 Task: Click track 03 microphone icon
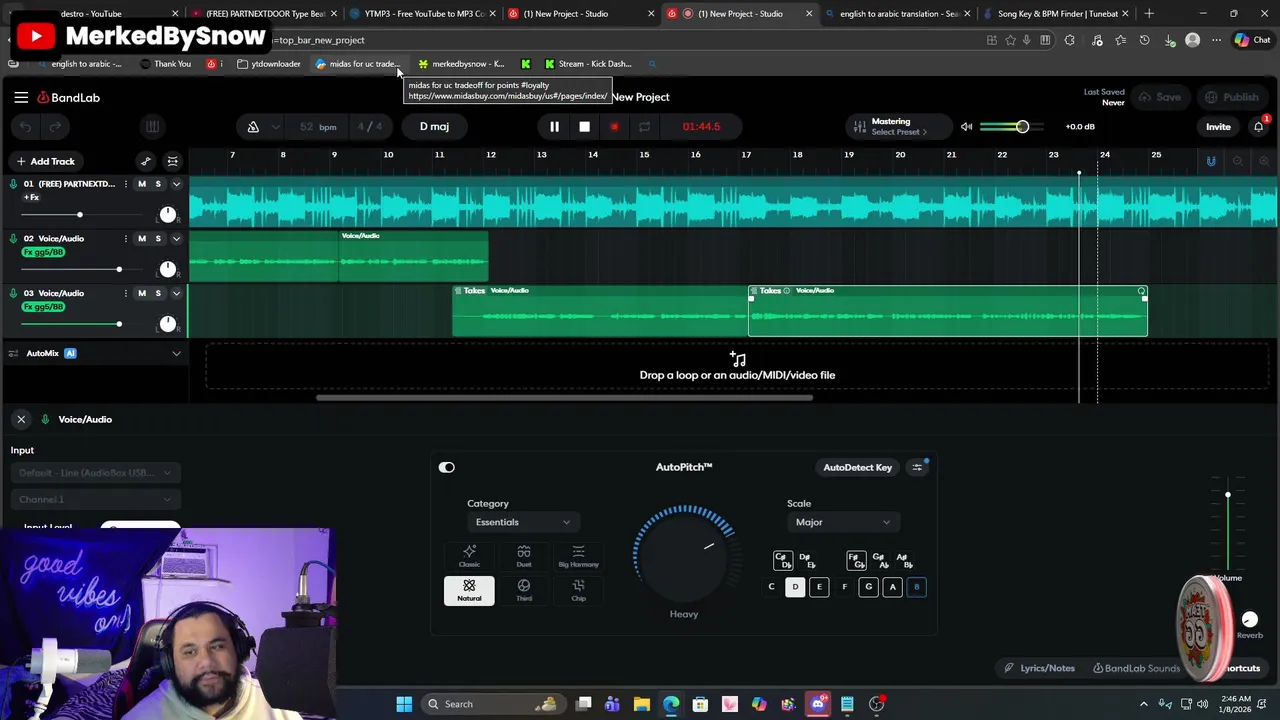coord(13,293)
